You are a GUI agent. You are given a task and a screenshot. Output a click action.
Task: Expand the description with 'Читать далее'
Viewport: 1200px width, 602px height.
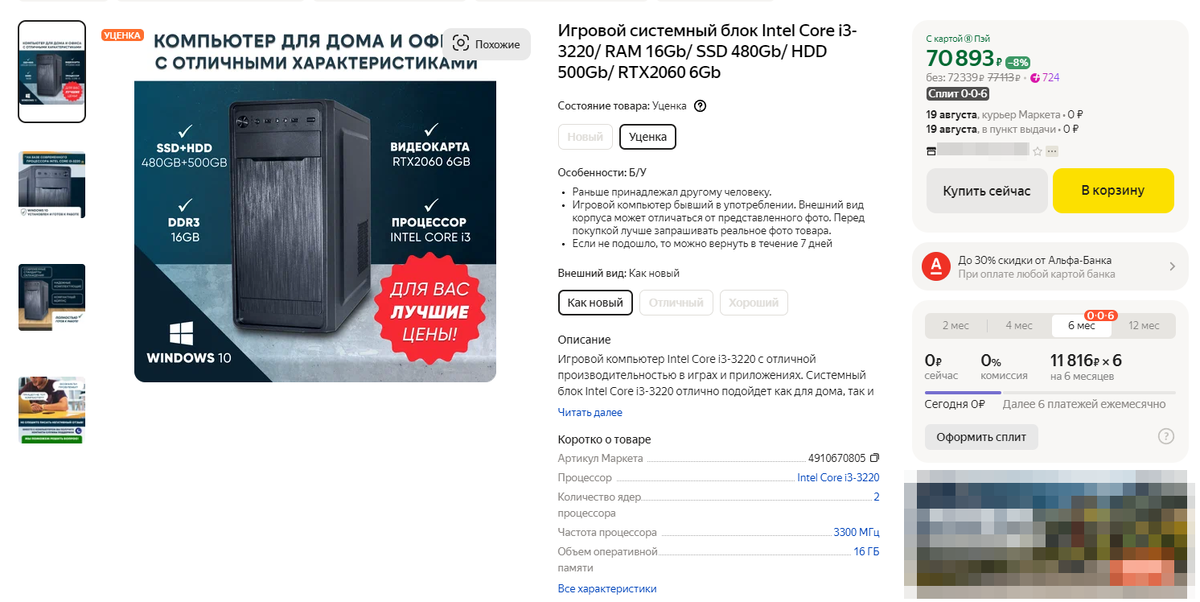coord(590,412)
